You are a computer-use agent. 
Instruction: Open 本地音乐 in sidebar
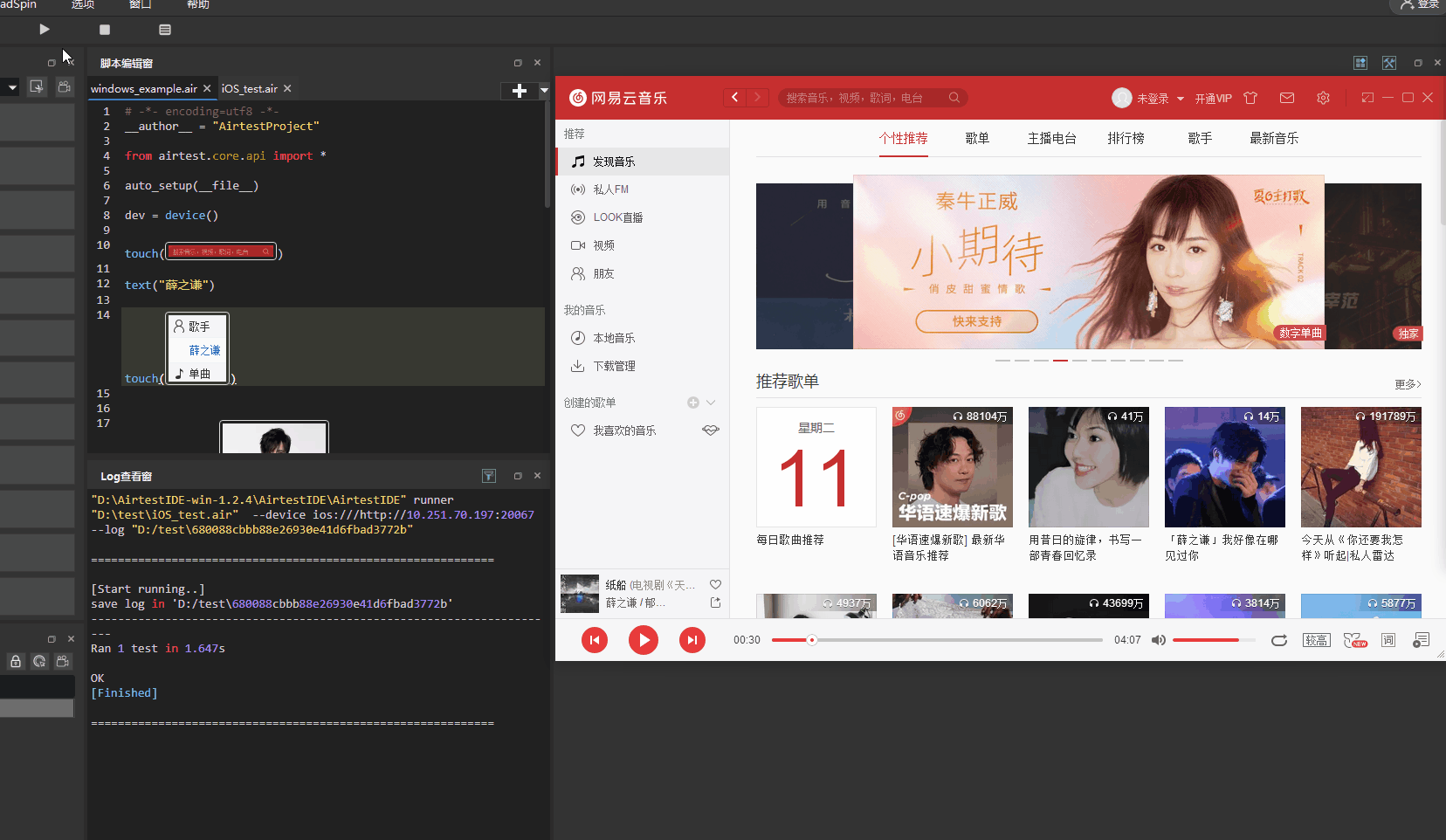[x=643, y=338]
